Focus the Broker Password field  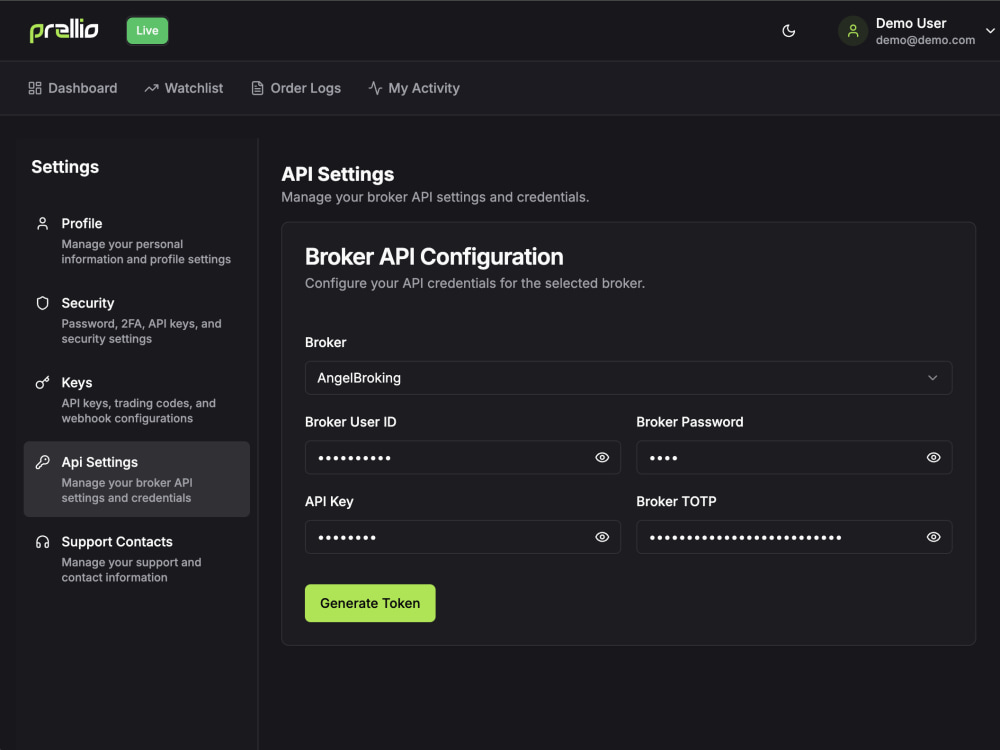tap(794, 457)
